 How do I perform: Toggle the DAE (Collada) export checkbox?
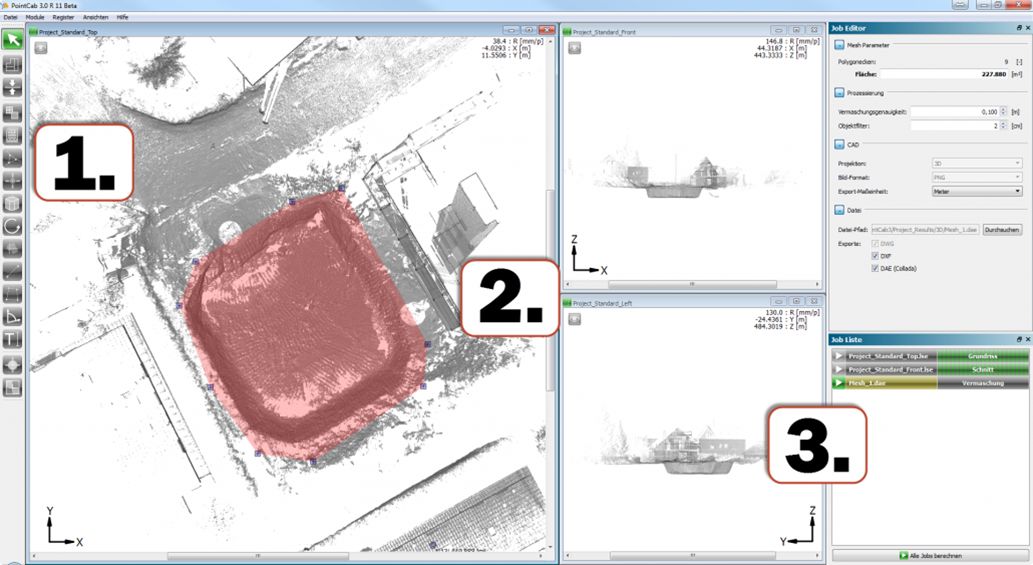876,269
